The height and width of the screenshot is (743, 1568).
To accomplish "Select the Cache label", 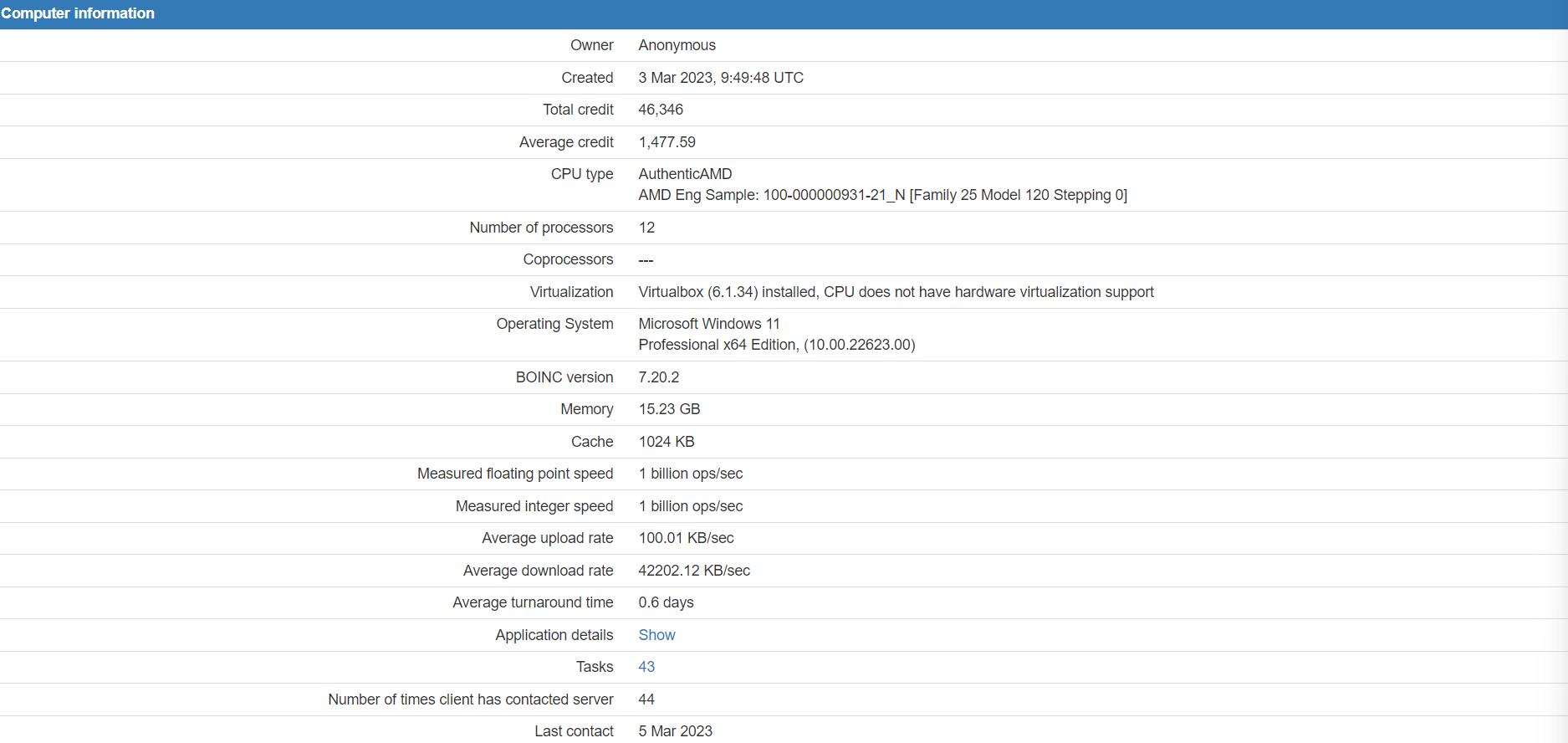I will (x=592, y=442).
